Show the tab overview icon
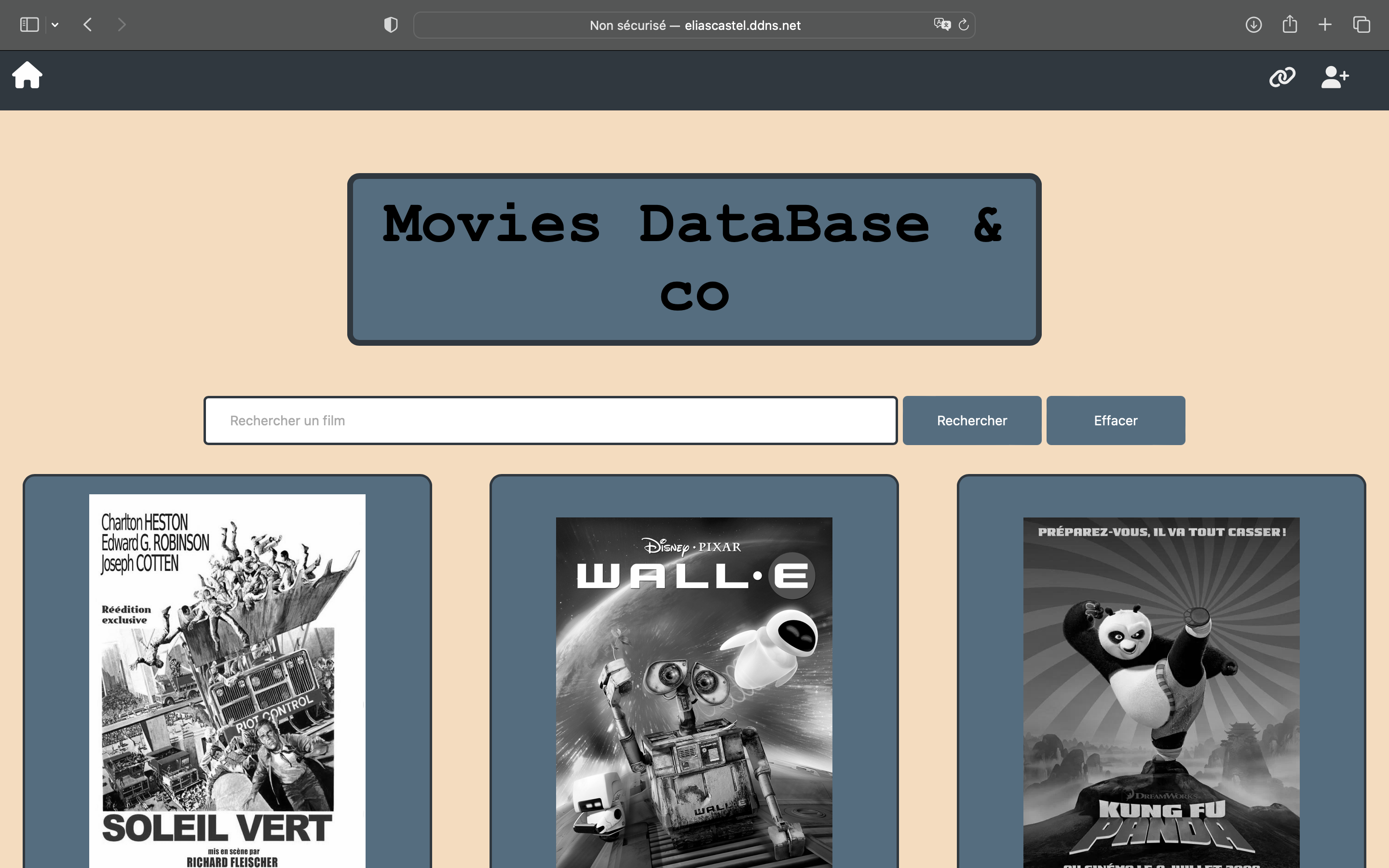Screen dimensions: 1389x868 (1362, 25)
